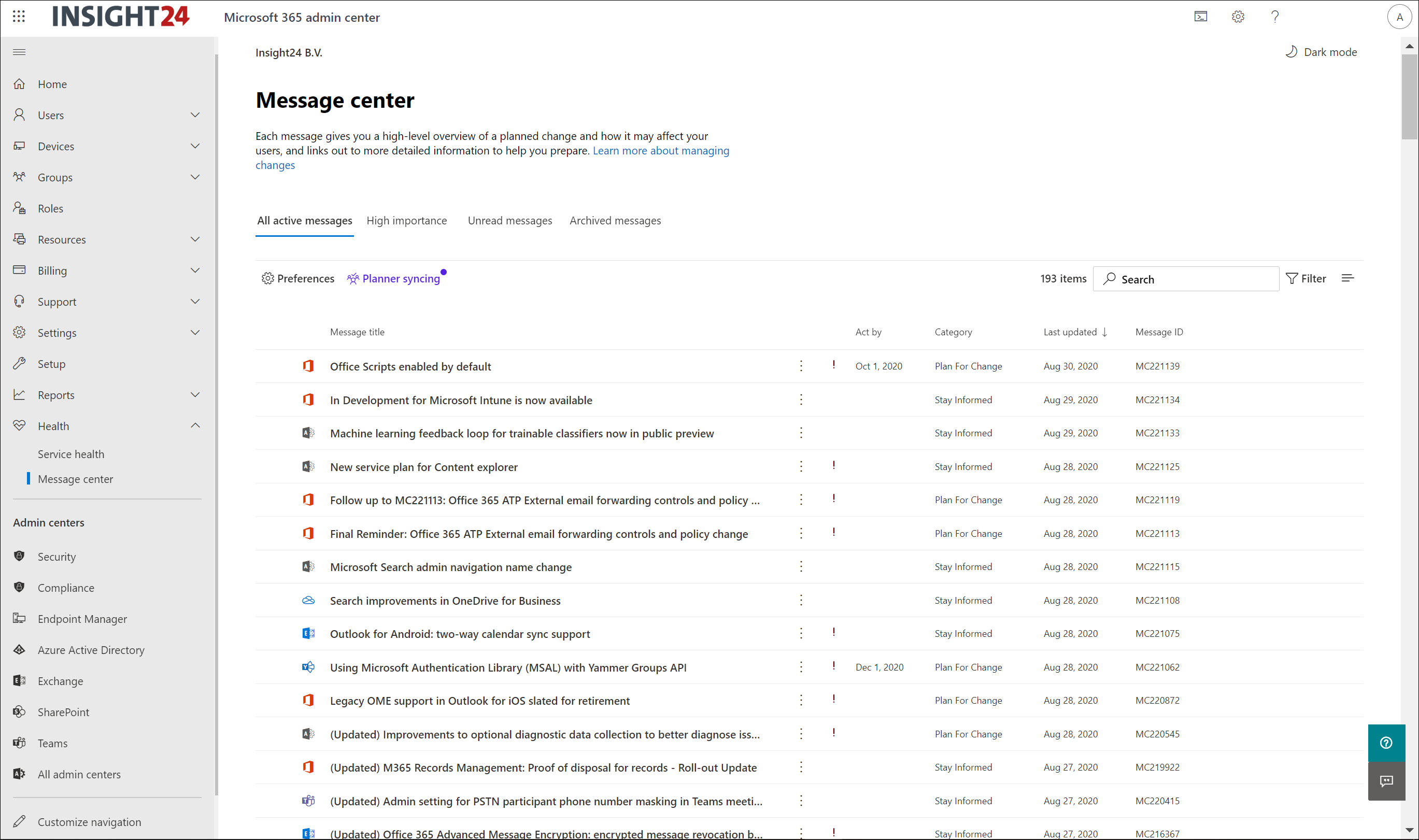Viewport: 1419px width, 840px height.
Task: Select the All active messages tab
Action: (x=305, y=221)
